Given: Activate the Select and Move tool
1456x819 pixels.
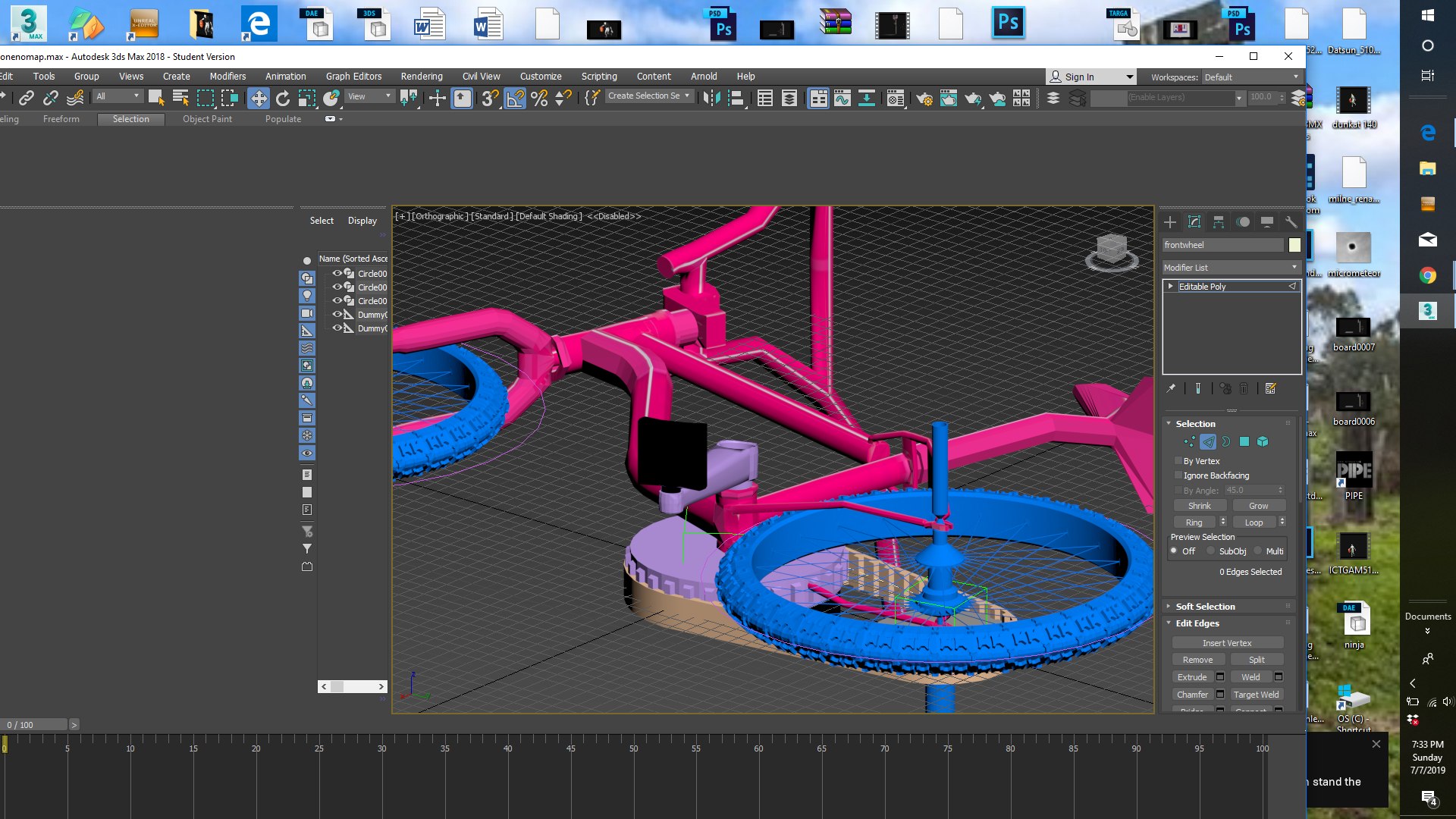Looking at the screenshot, I should point(259,98).
